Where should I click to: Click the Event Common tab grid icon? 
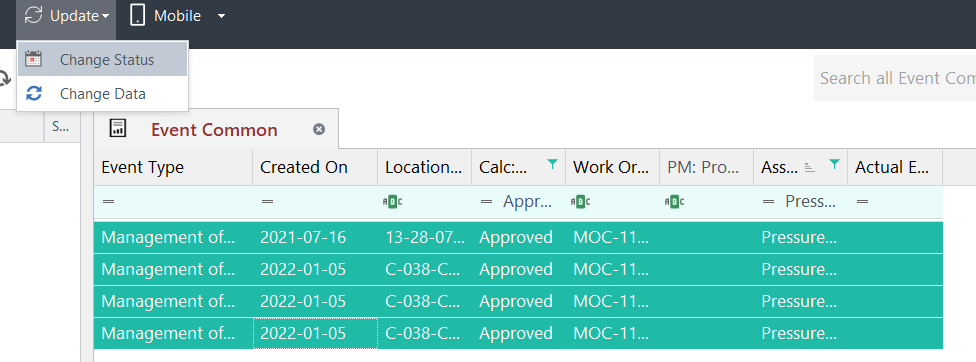coord(118,129)
